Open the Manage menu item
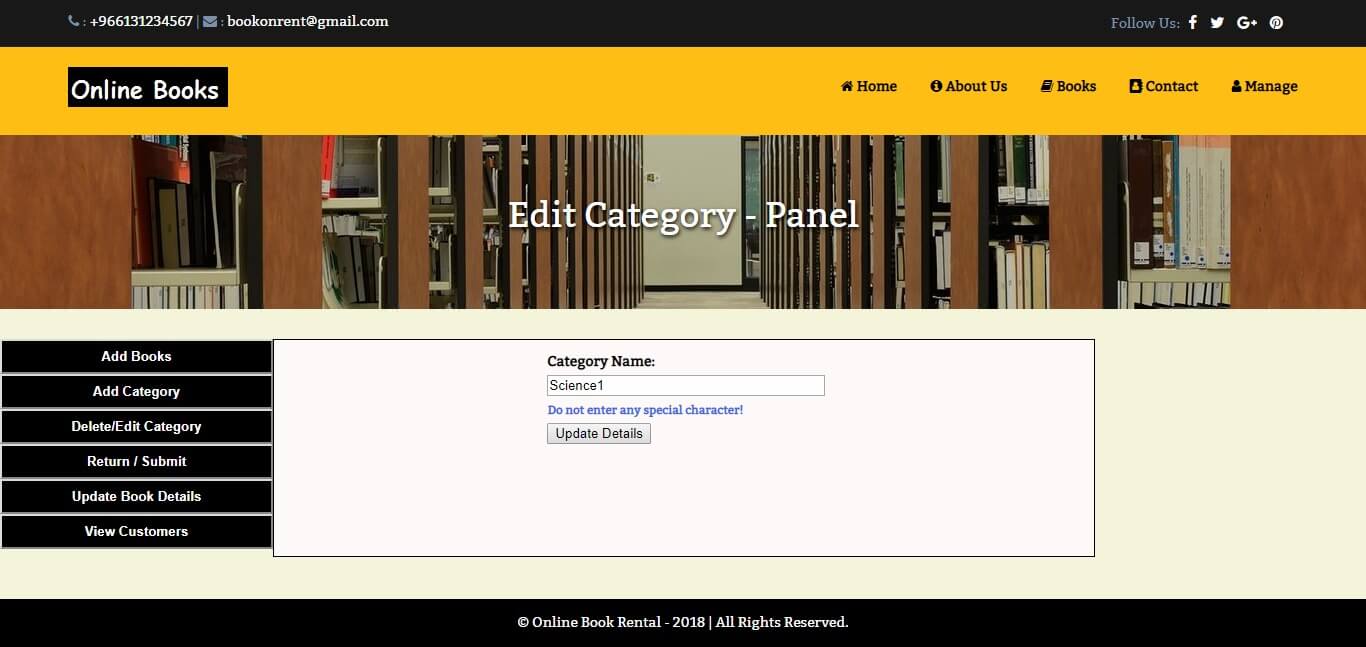1366x647 pixels. pyautogui.click(x=1265, y=86)
